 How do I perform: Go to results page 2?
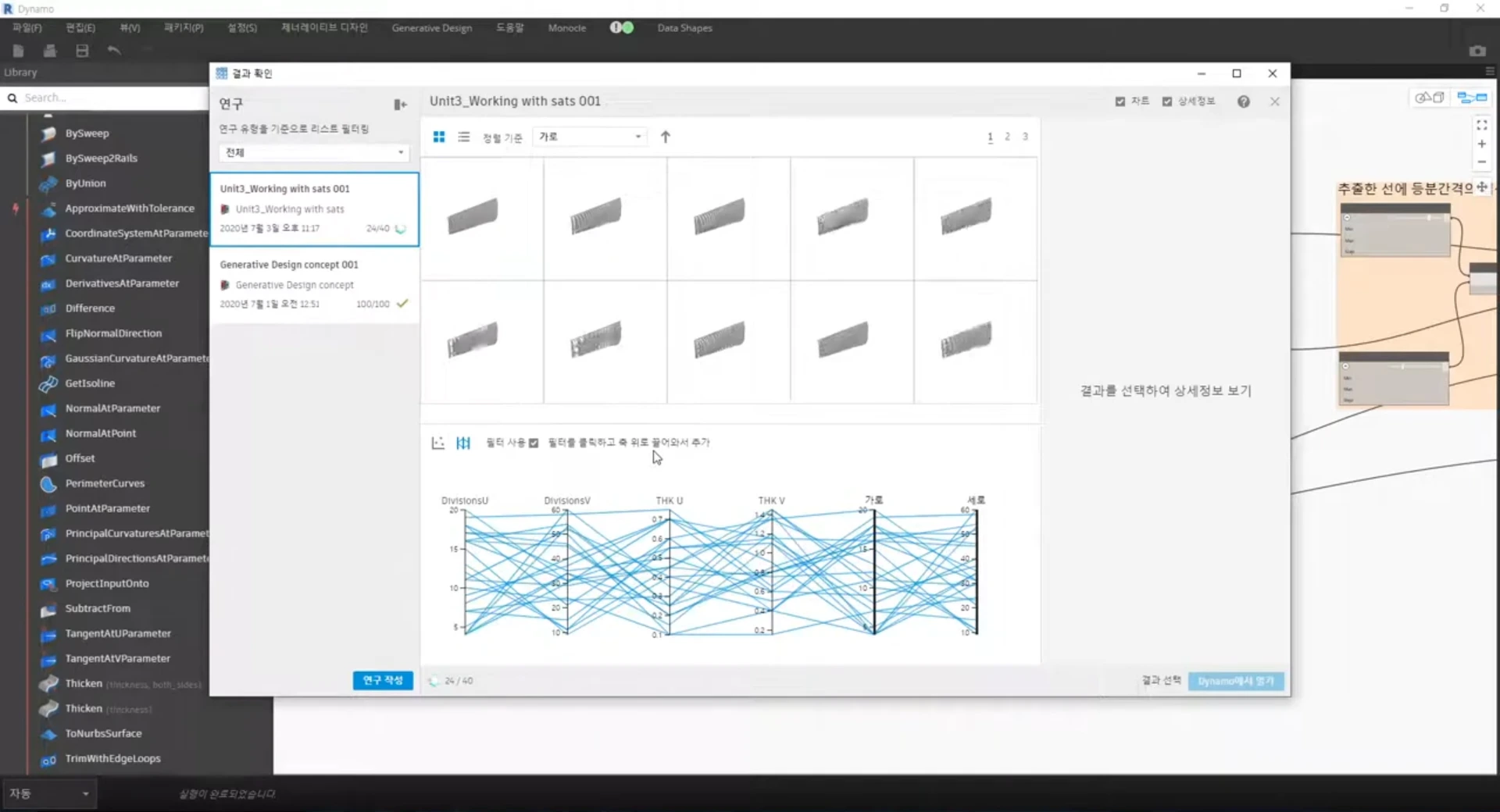pyautogui.click(x=1007, y=137)
